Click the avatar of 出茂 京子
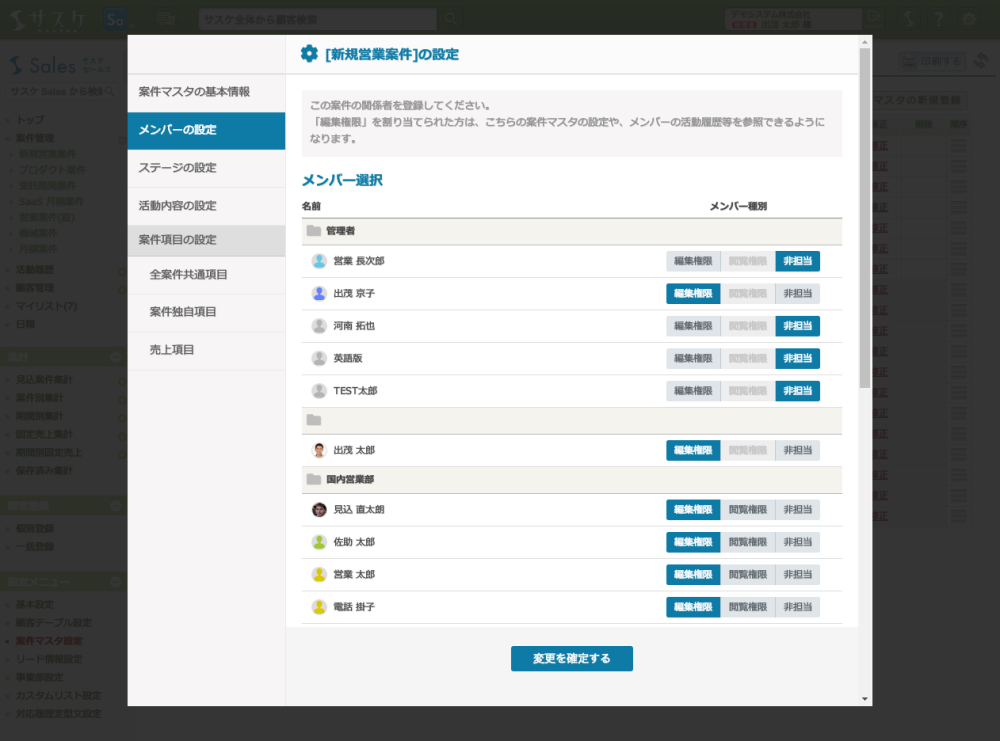Viewport: 1000px width, 741px height. click(x=319, y=294)
